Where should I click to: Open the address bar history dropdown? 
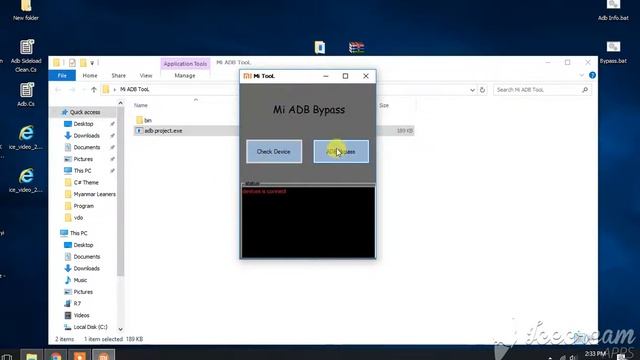(x=472, y=90)
